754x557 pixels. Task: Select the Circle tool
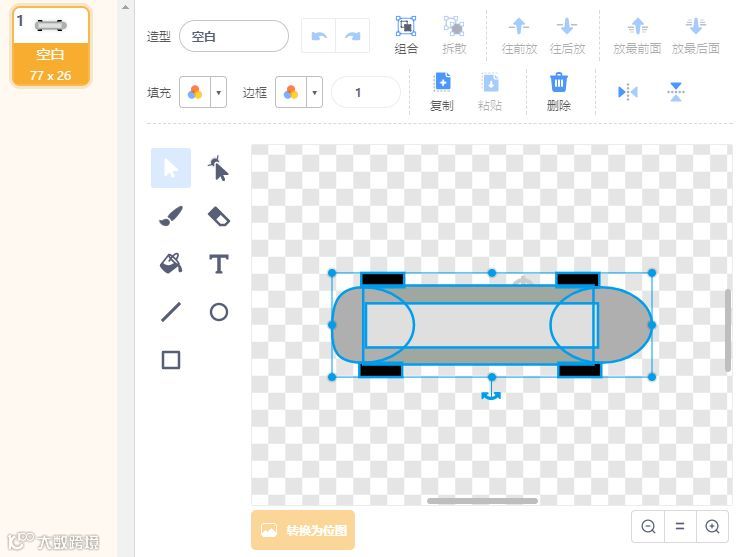(x=219, y=312)
